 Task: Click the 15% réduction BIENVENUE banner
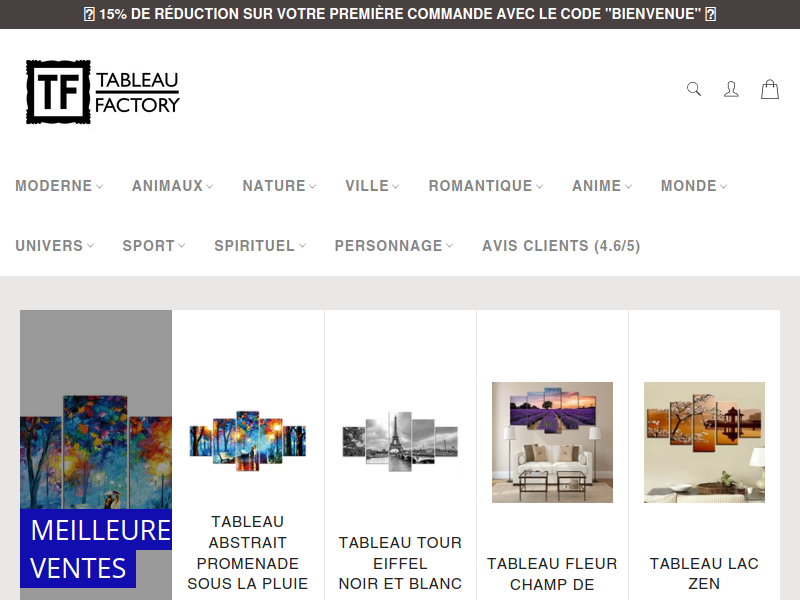pyautogui.click(x=400, y=14)
